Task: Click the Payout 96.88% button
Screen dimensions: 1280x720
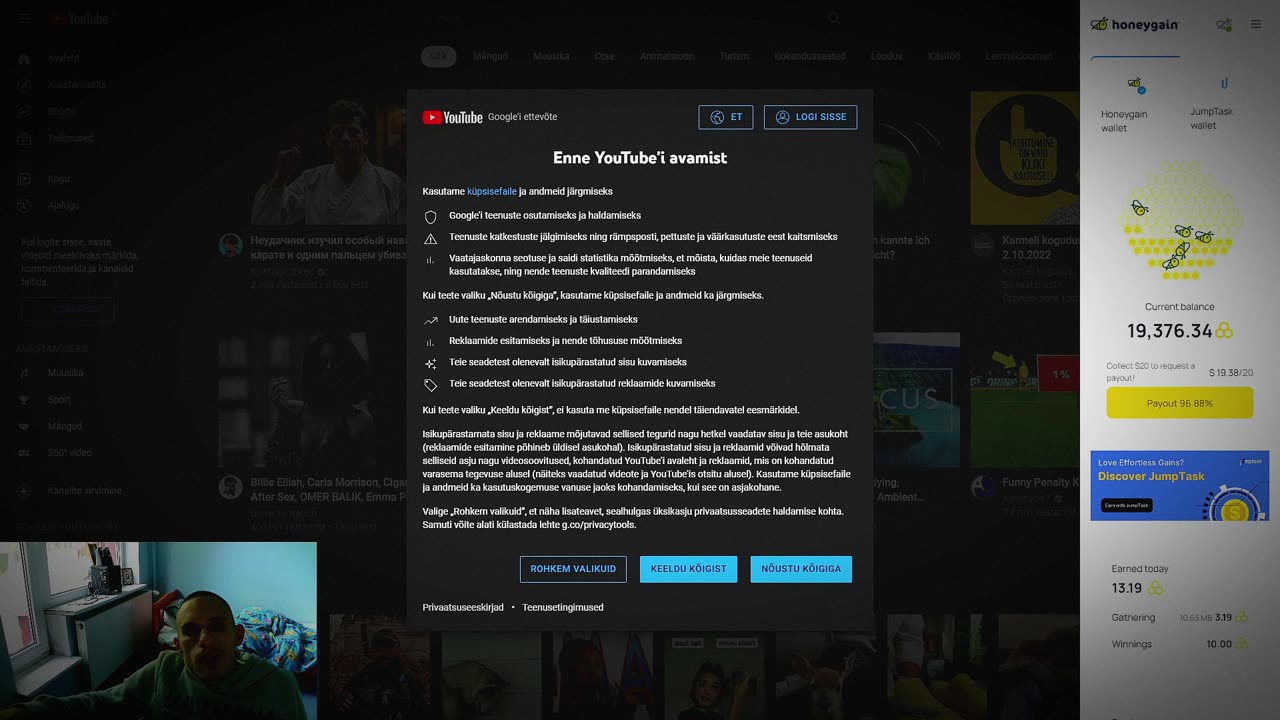Action: 1180,403
